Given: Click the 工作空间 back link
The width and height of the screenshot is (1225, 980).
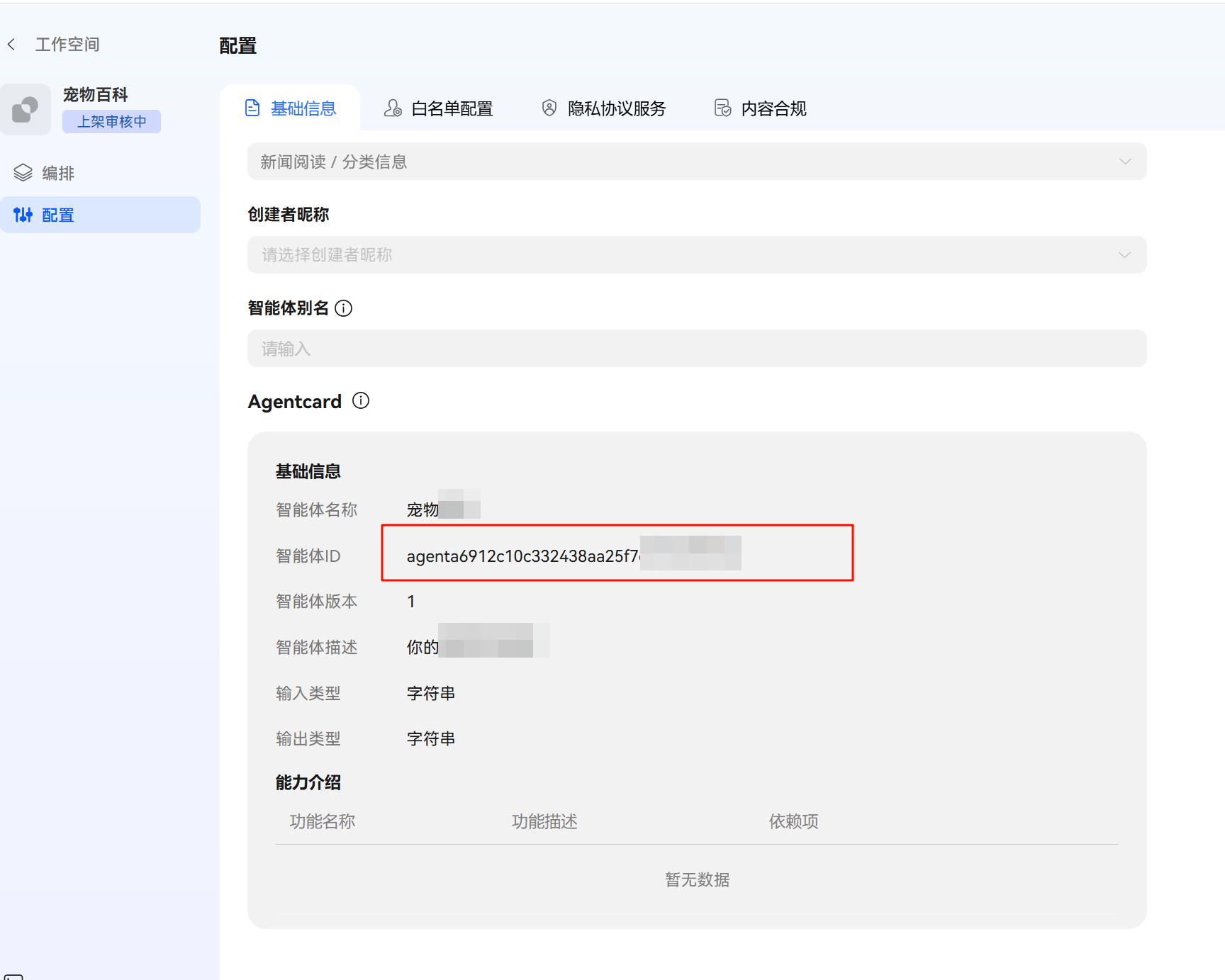Looking at the screenshot, I should coord(67,45).
